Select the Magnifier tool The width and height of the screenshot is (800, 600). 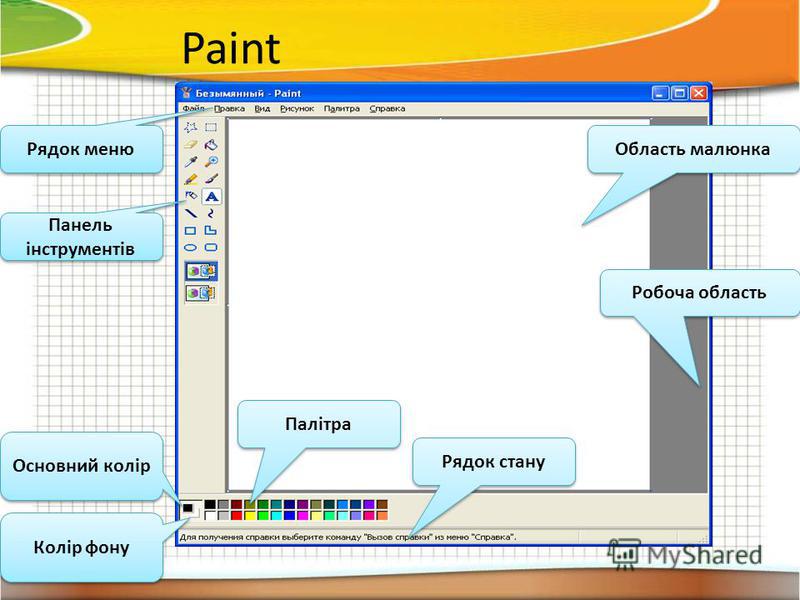point(211,162)
